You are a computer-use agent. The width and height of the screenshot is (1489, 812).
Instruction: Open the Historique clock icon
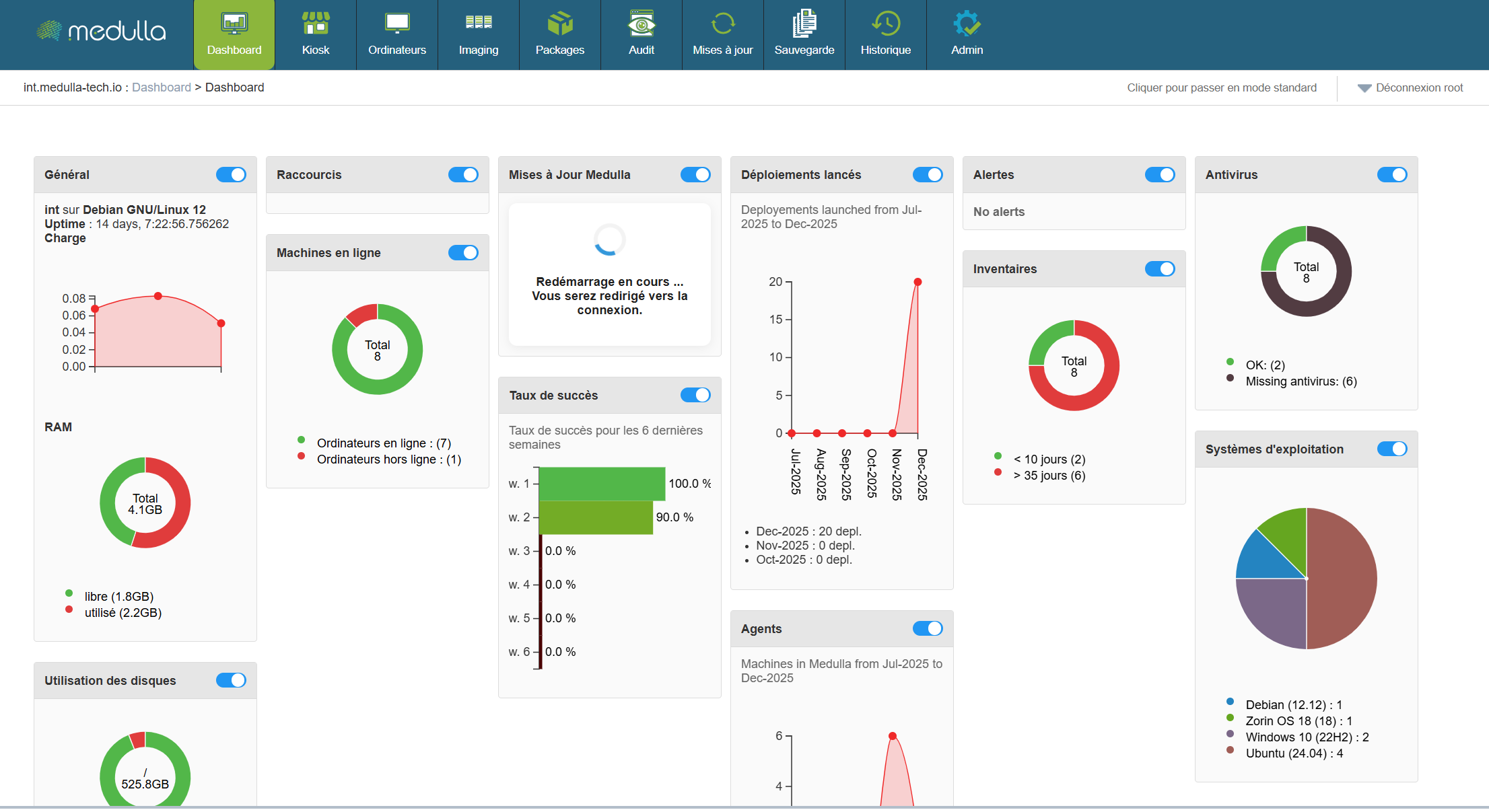coord(885,24)
